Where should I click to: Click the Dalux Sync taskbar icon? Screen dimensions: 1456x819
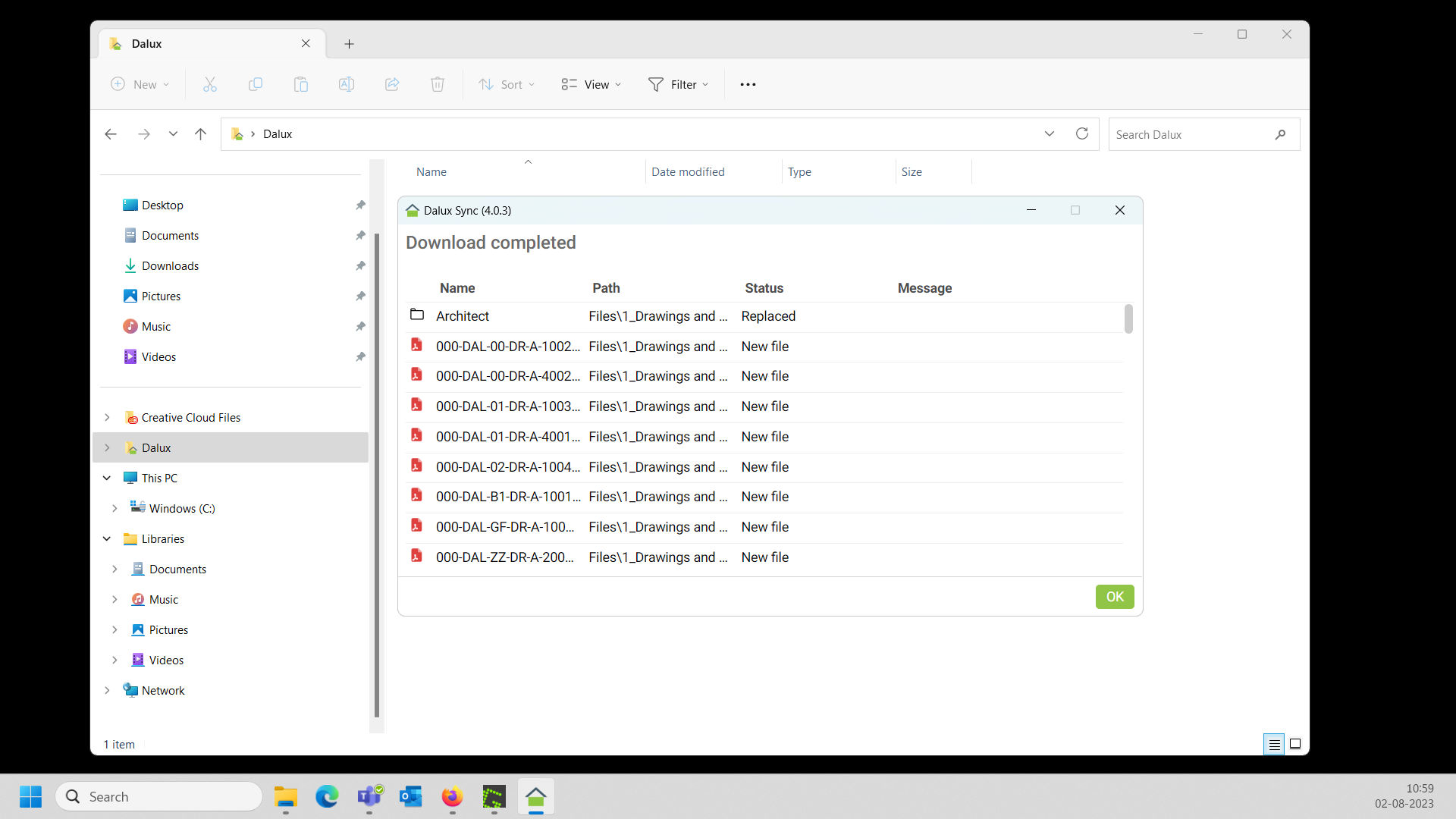(x=536, y=797)
